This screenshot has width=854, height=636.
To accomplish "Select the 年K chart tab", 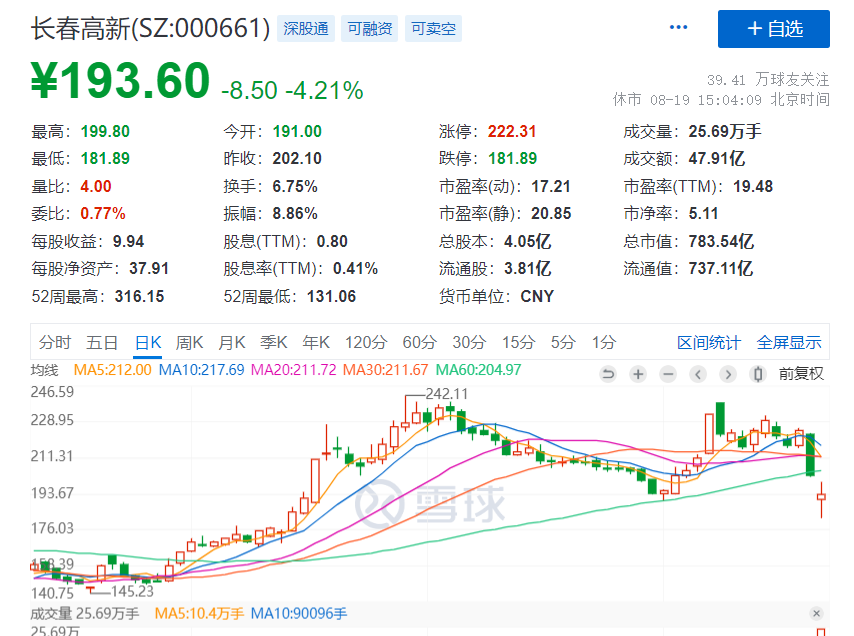I will 316,343.
